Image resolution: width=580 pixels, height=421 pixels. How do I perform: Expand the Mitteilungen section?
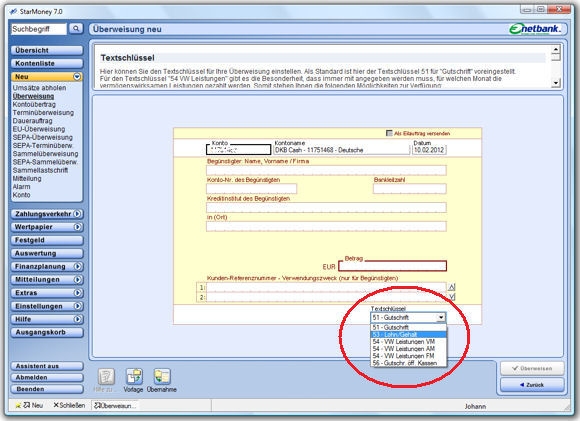pos(77,280)
